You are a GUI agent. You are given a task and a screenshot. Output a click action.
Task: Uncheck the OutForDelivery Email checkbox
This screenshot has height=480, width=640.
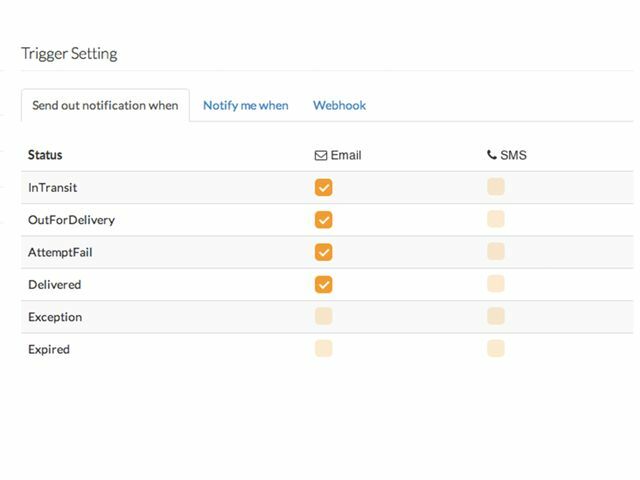(x=323, y=220)
